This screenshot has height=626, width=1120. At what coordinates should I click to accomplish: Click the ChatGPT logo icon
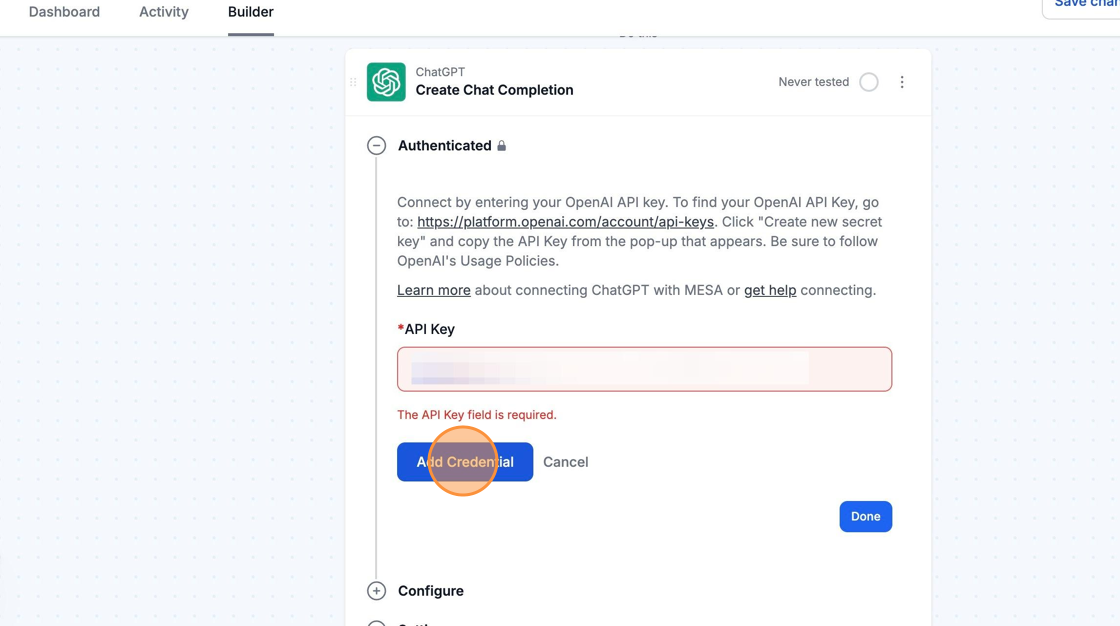[386, 82]
